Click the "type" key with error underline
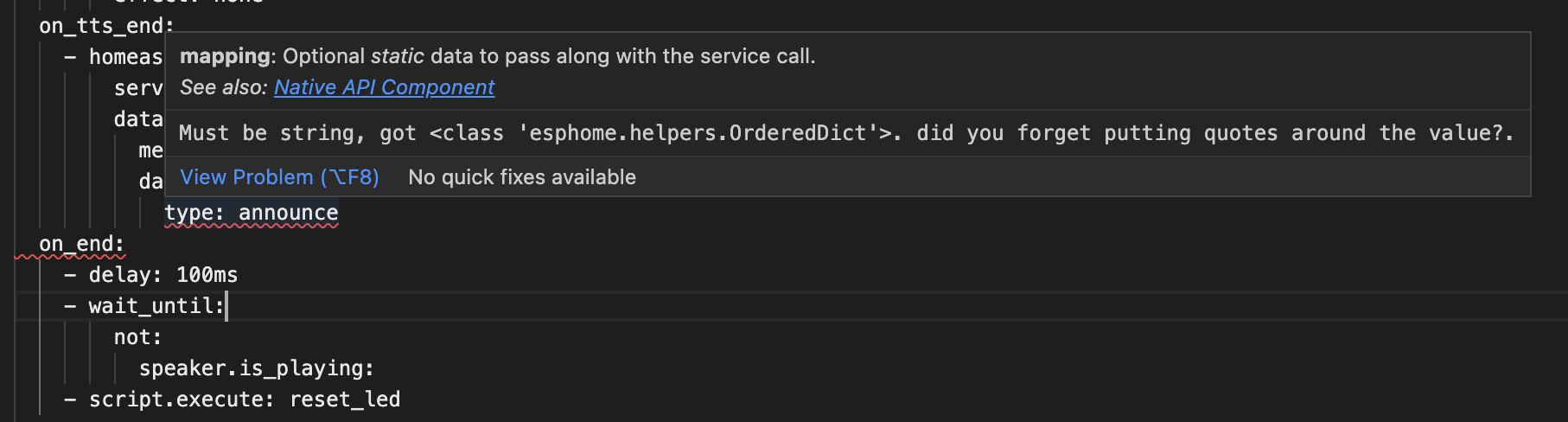This screenshot has width=1568, height=422. pos(194,213)
